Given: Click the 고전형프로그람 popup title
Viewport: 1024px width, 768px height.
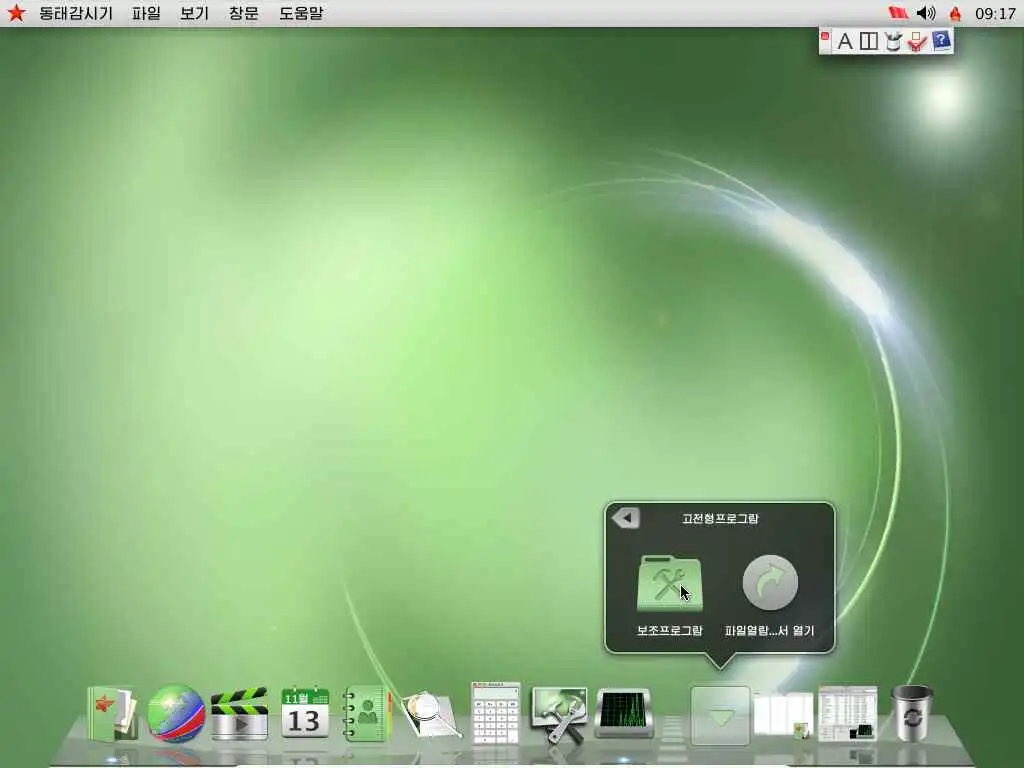Looking at the screenshot, I should (720, 519).
